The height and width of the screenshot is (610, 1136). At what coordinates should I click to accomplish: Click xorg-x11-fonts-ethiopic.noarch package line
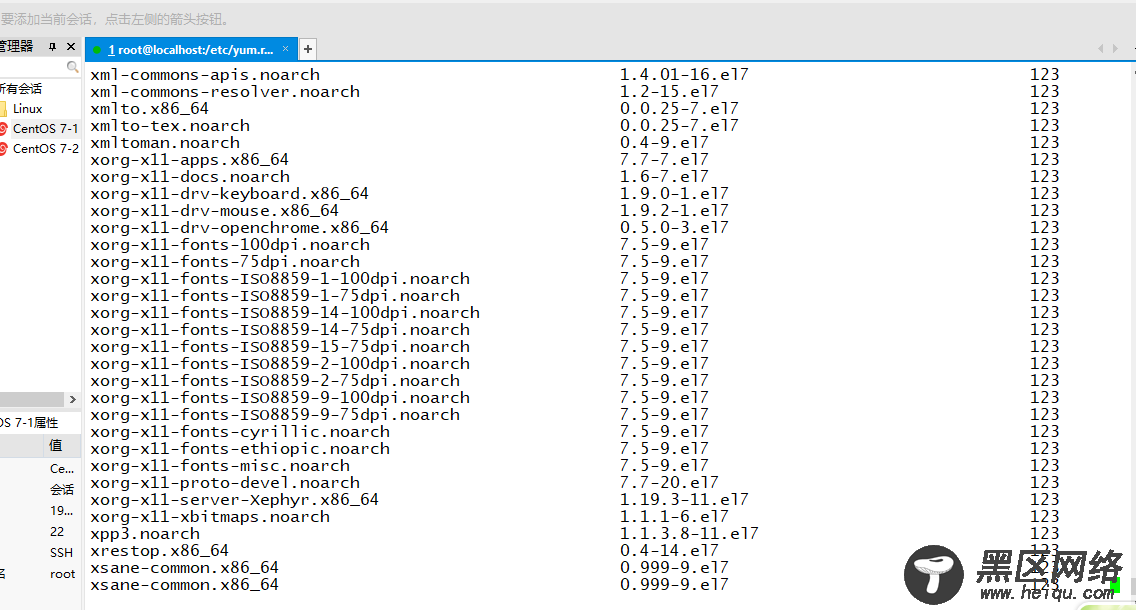click(x=241, y=449)
